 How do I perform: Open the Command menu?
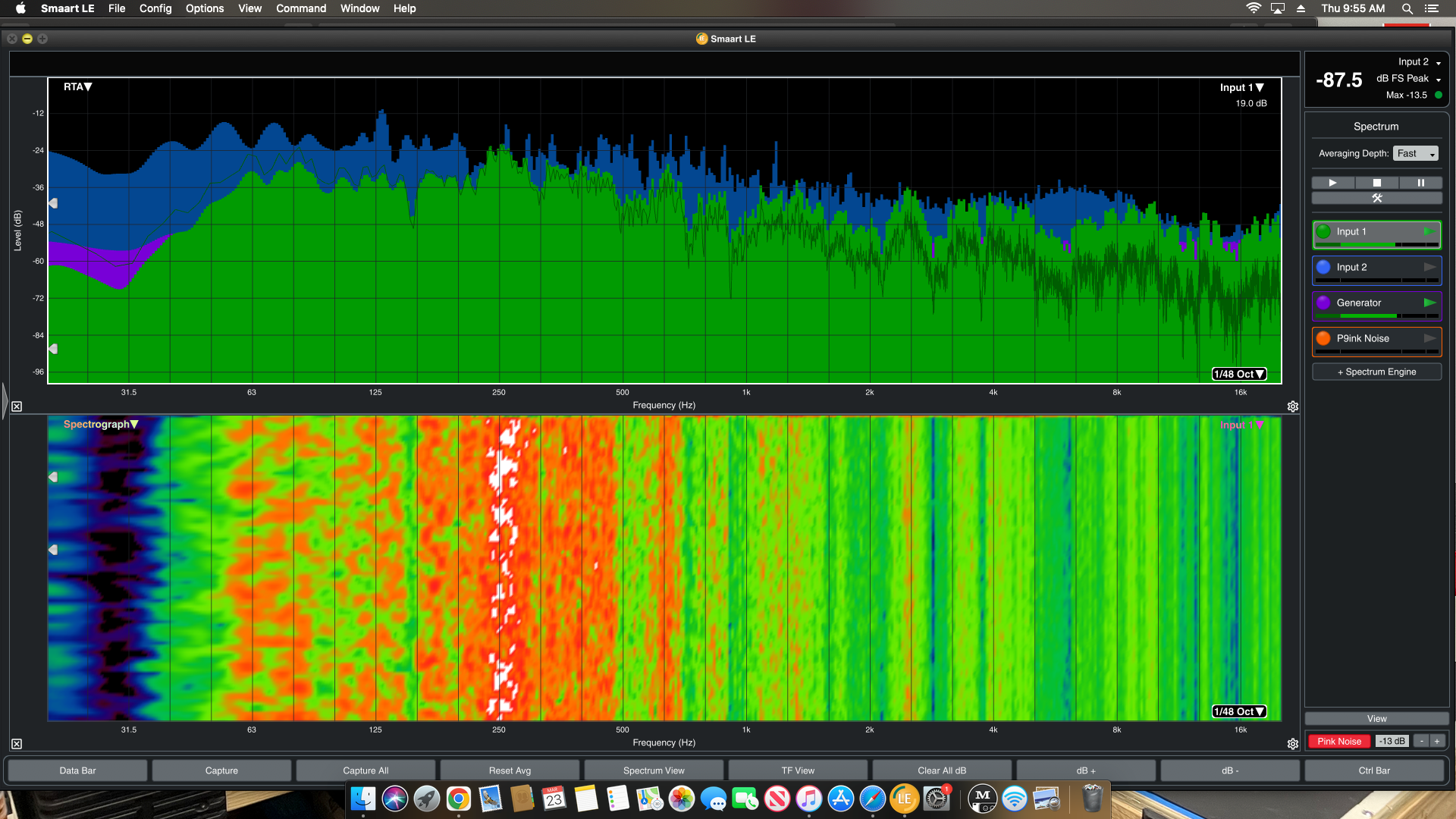pos(301,8)
